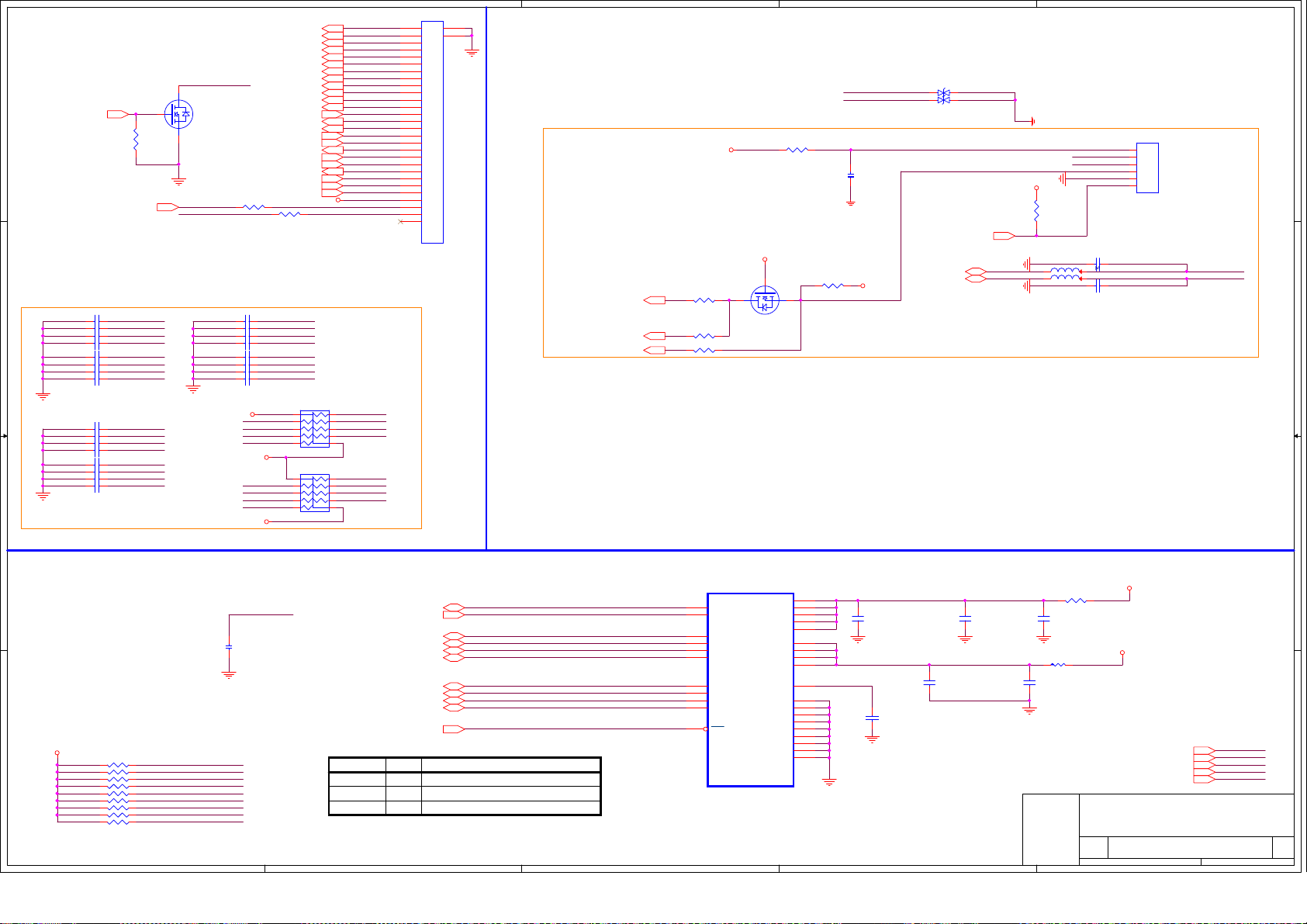Click the port on the IC's lowest input line
The width and height of the screenshot is (1307, 924).
coord(454,729)
